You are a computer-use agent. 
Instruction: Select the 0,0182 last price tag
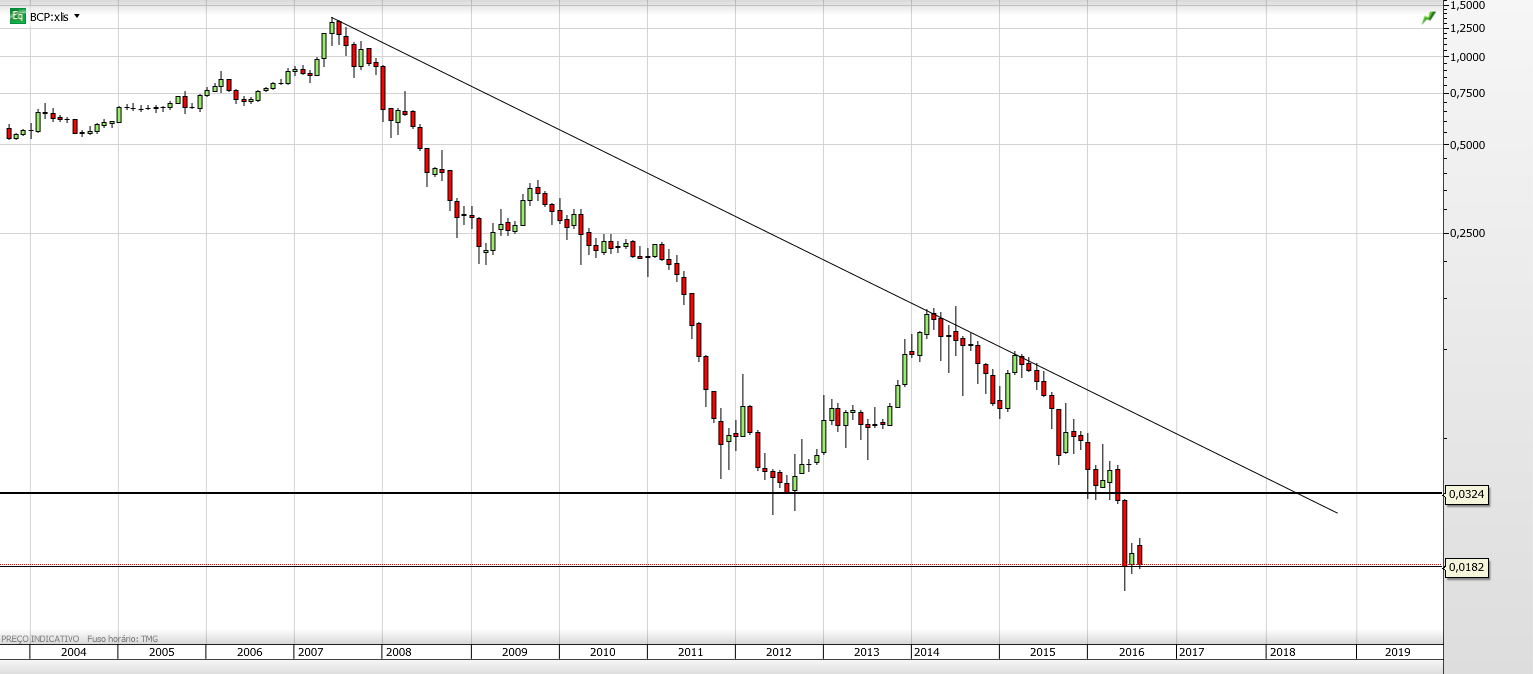pyautogui.click(x=1467, y=567)
